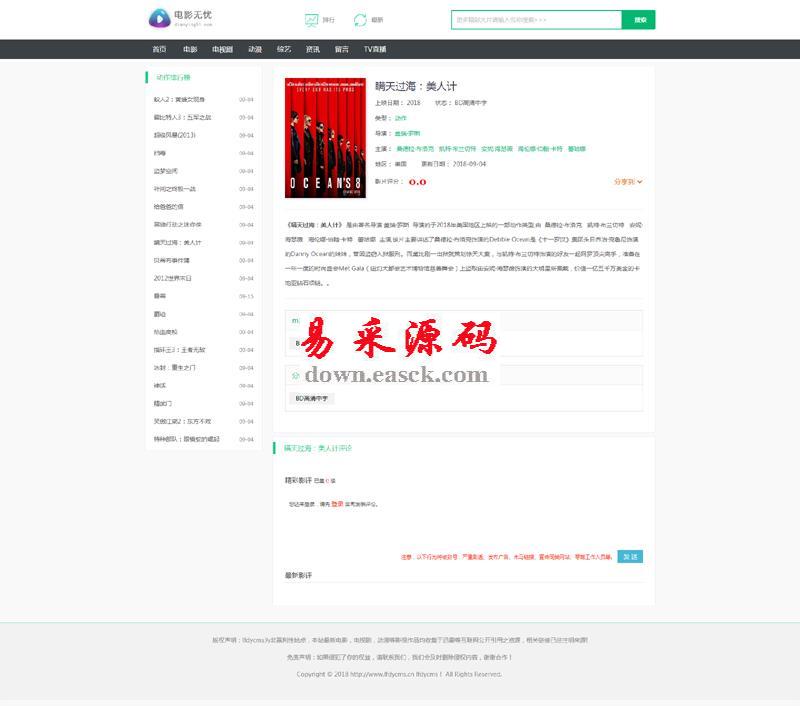The image size is (800, 706).
Task: Go to 首页 in the navigation bar
Action: click(159, 49)
